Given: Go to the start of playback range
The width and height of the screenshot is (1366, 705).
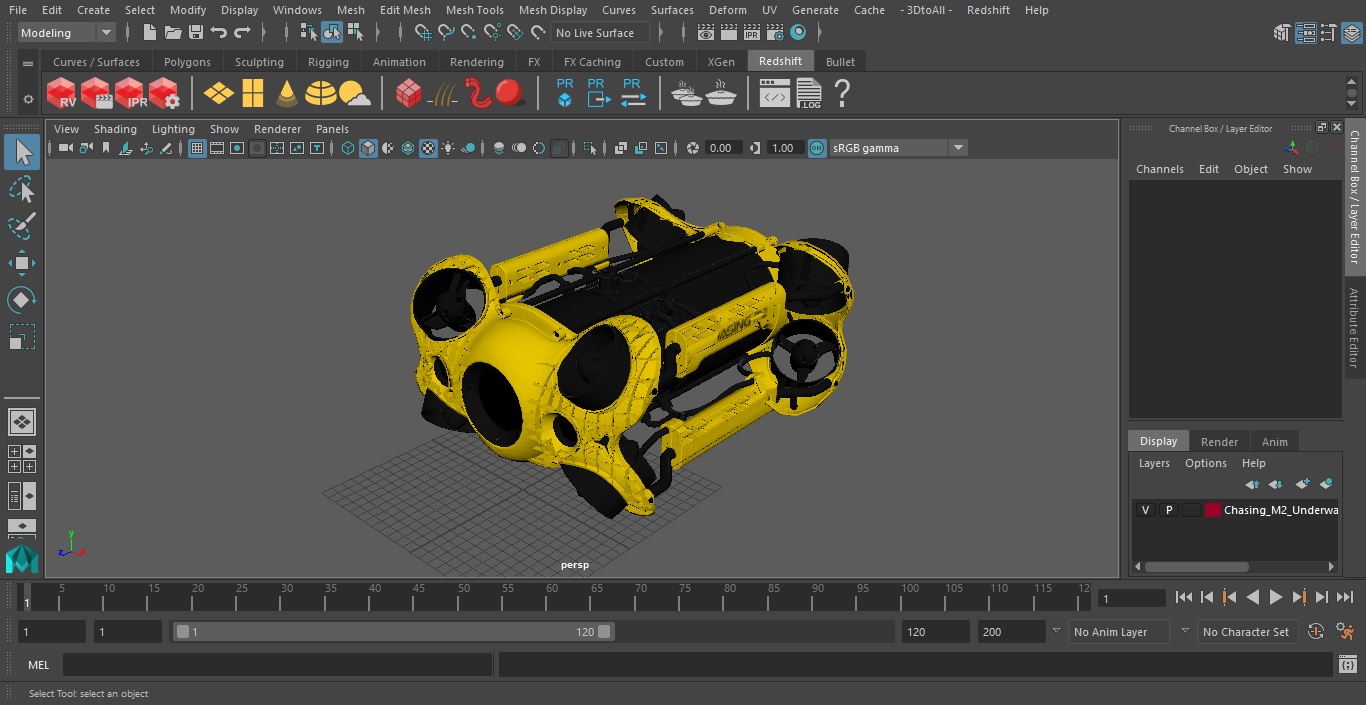Looking at the screenshot, I should [x=1183, y=597].
